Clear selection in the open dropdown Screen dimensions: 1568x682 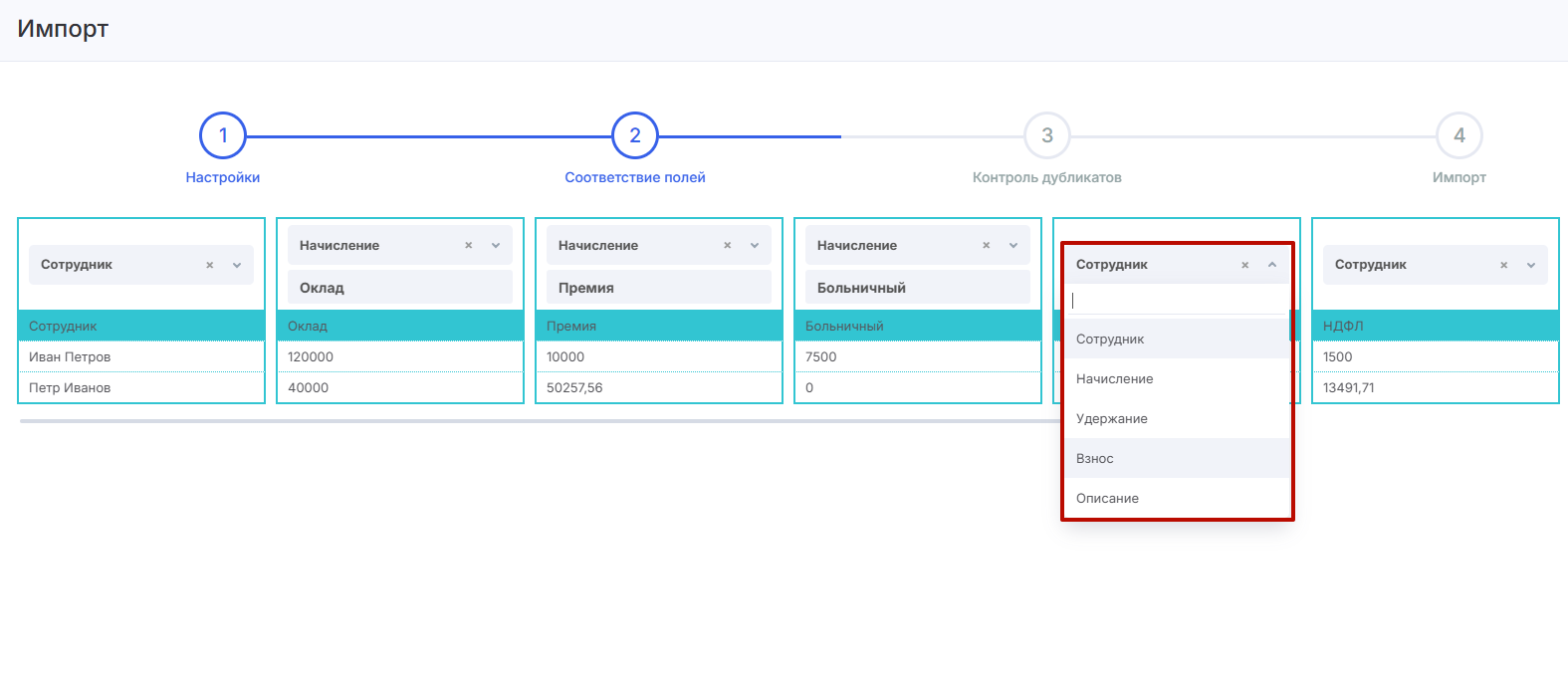pos(1245,265)
